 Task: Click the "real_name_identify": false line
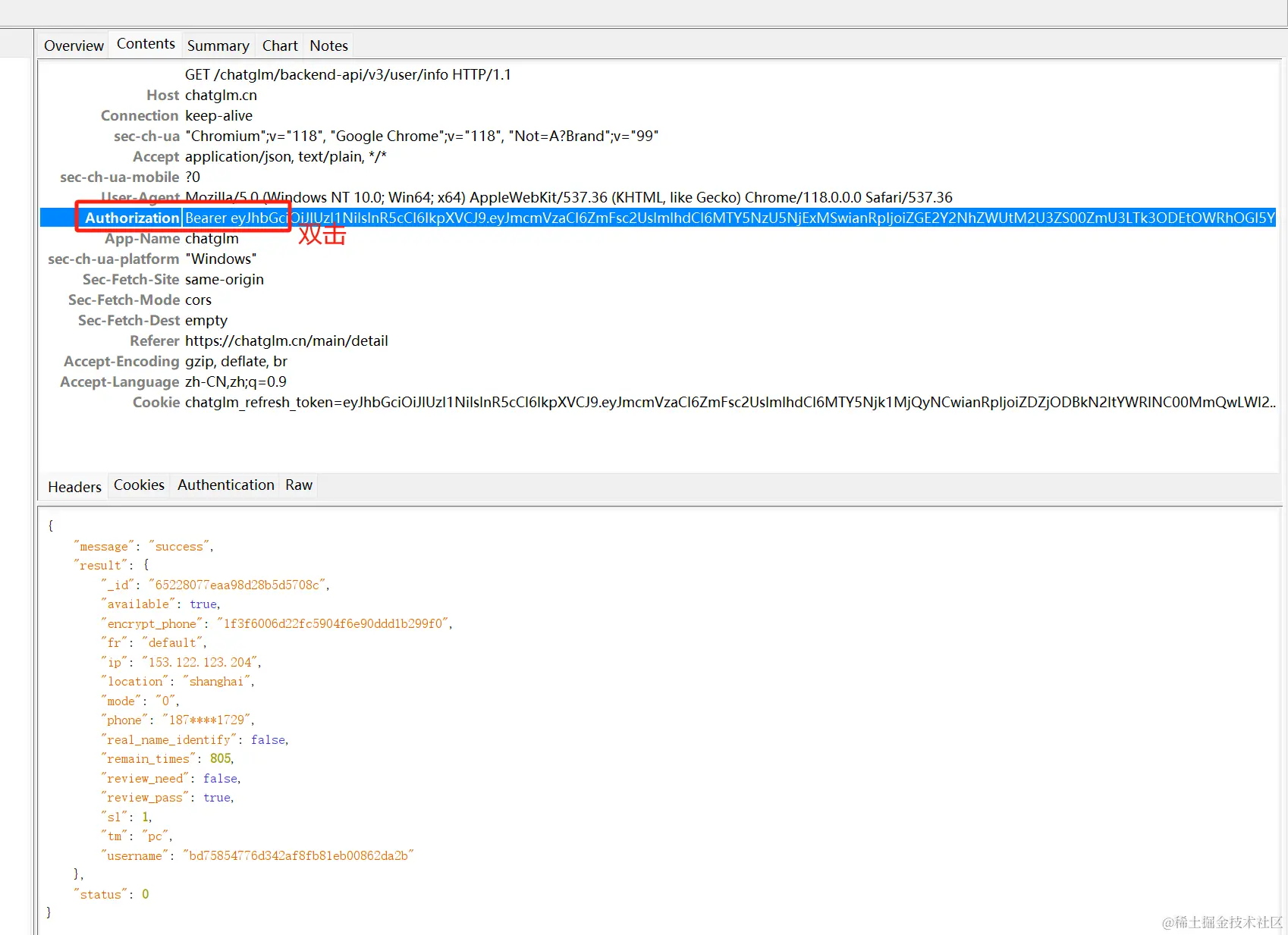[x=195, y=739]
